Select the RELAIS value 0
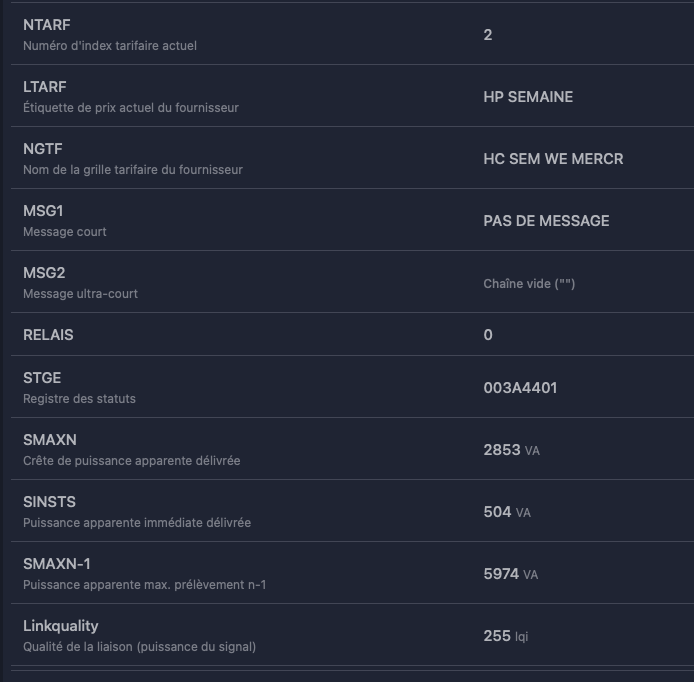The width and height of the screenshot is (694, 682). 488,335
